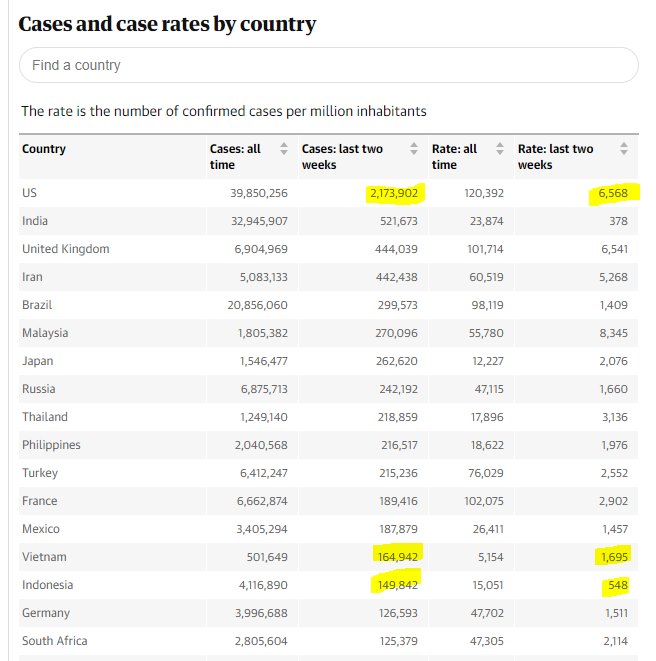Click sort arrows for Rate: last two weeks
656x661 pixels.
click(x=623, y=149)
